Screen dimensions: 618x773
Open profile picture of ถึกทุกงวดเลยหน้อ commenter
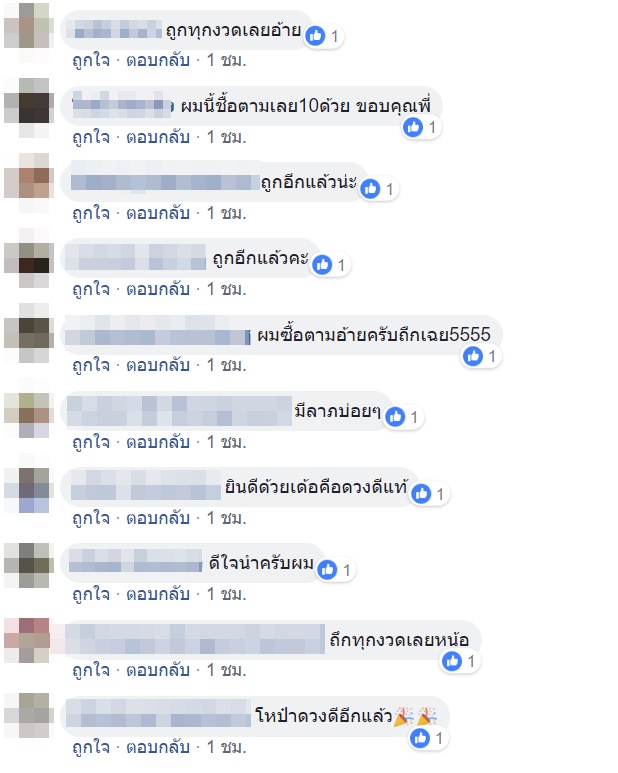click(x=27, y=640)
